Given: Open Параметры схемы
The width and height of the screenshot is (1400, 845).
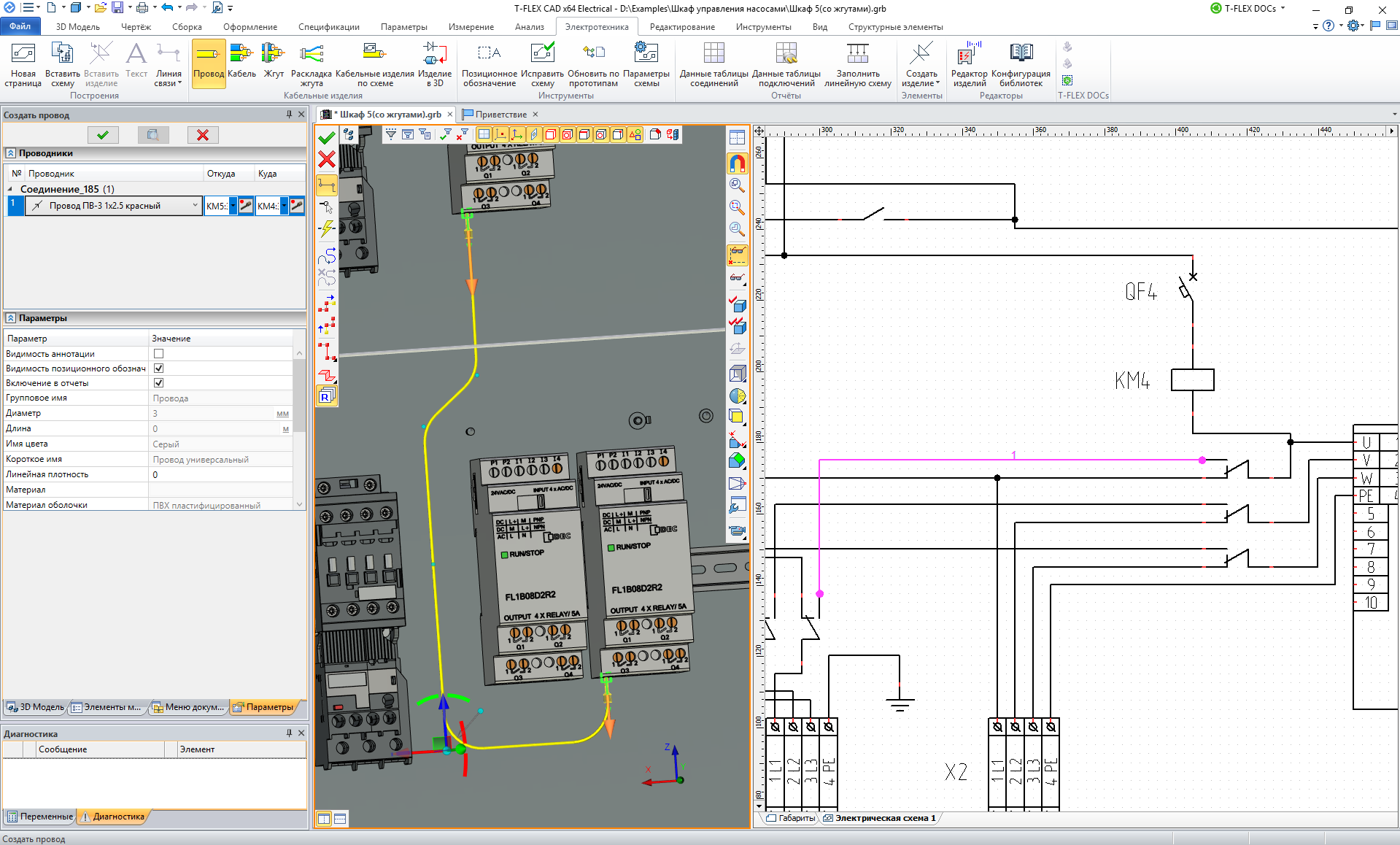Looking at the screenshot, I should 646,63.
